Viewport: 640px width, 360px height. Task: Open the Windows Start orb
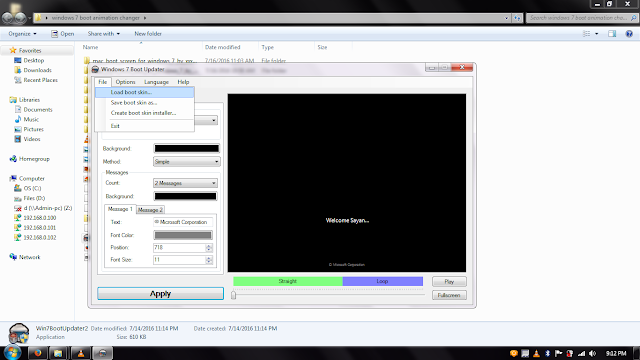tap(13, 353)
